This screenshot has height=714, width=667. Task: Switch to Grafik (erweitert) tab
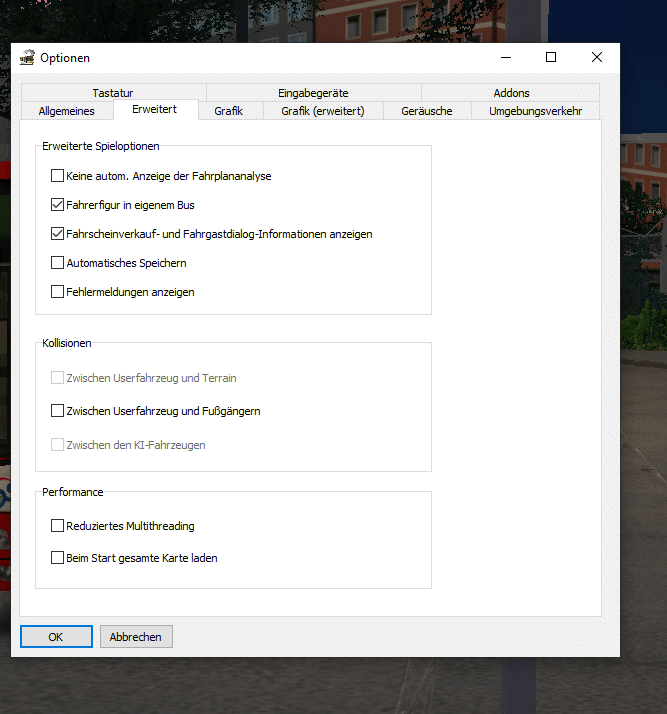[322, 111]
